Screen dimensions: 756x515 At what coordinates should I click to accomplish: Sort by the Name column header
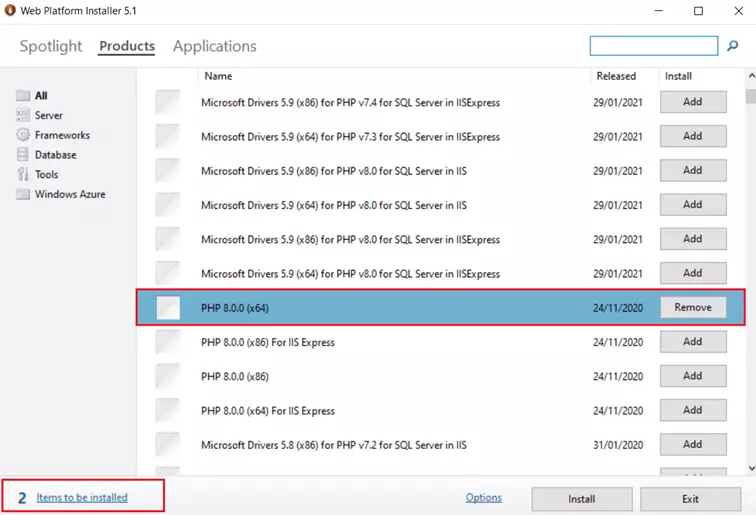[218, 76]
